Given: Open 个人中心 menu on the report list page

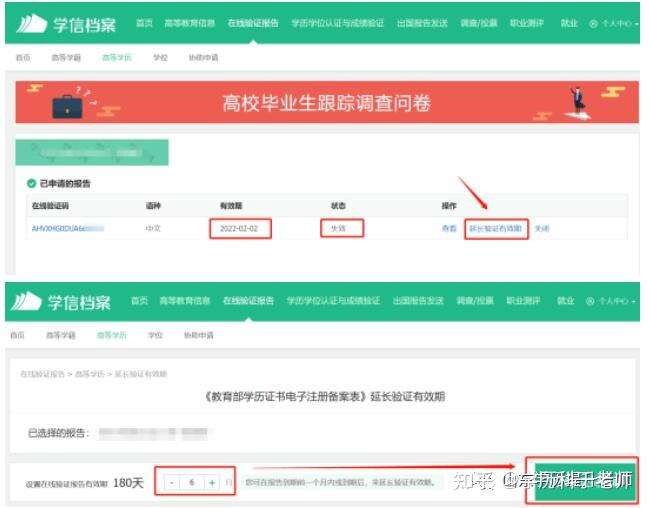Looking at the screenshot, I should click(614, 24).
